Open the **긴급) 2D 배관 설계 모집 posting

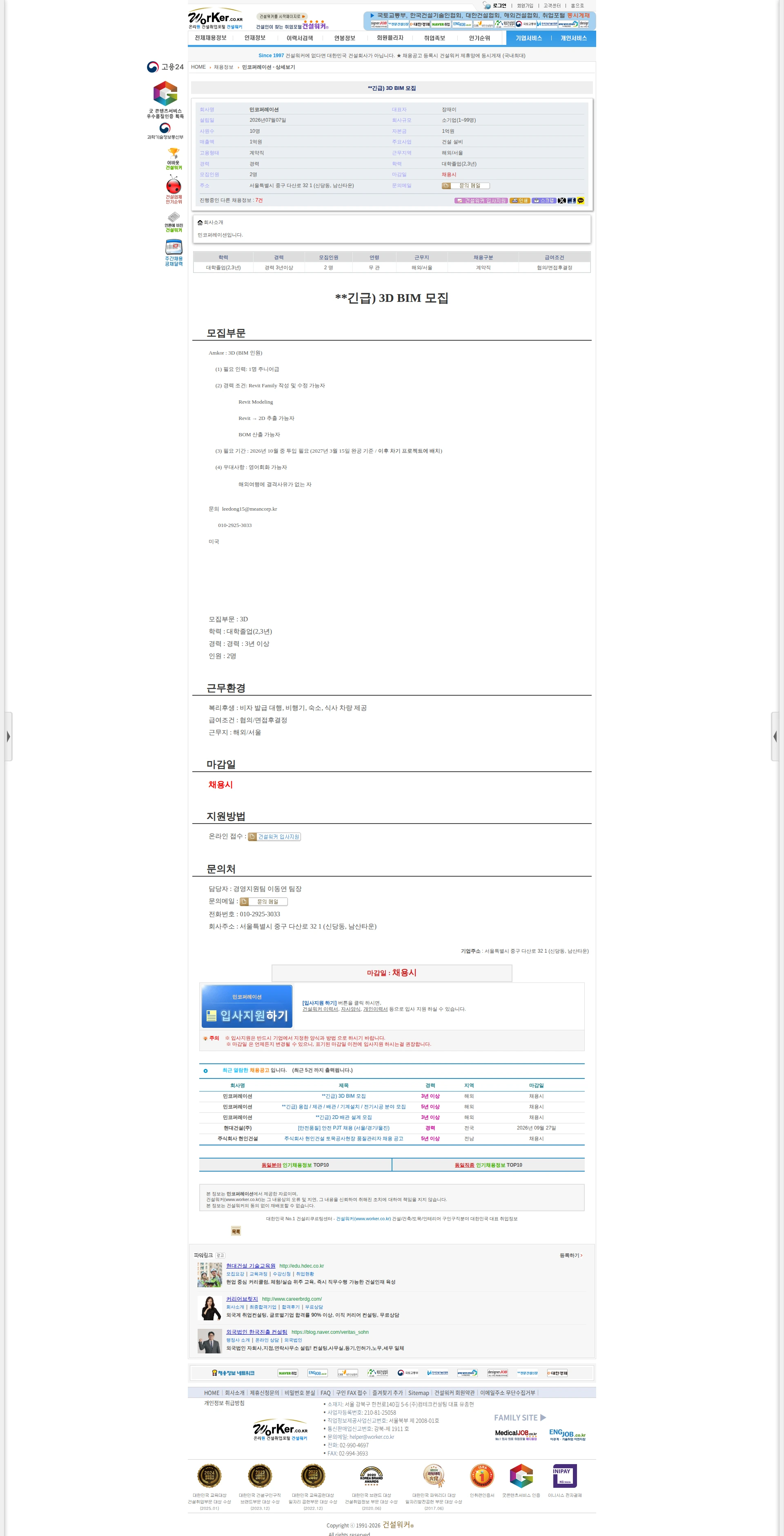pos(343,1117)
